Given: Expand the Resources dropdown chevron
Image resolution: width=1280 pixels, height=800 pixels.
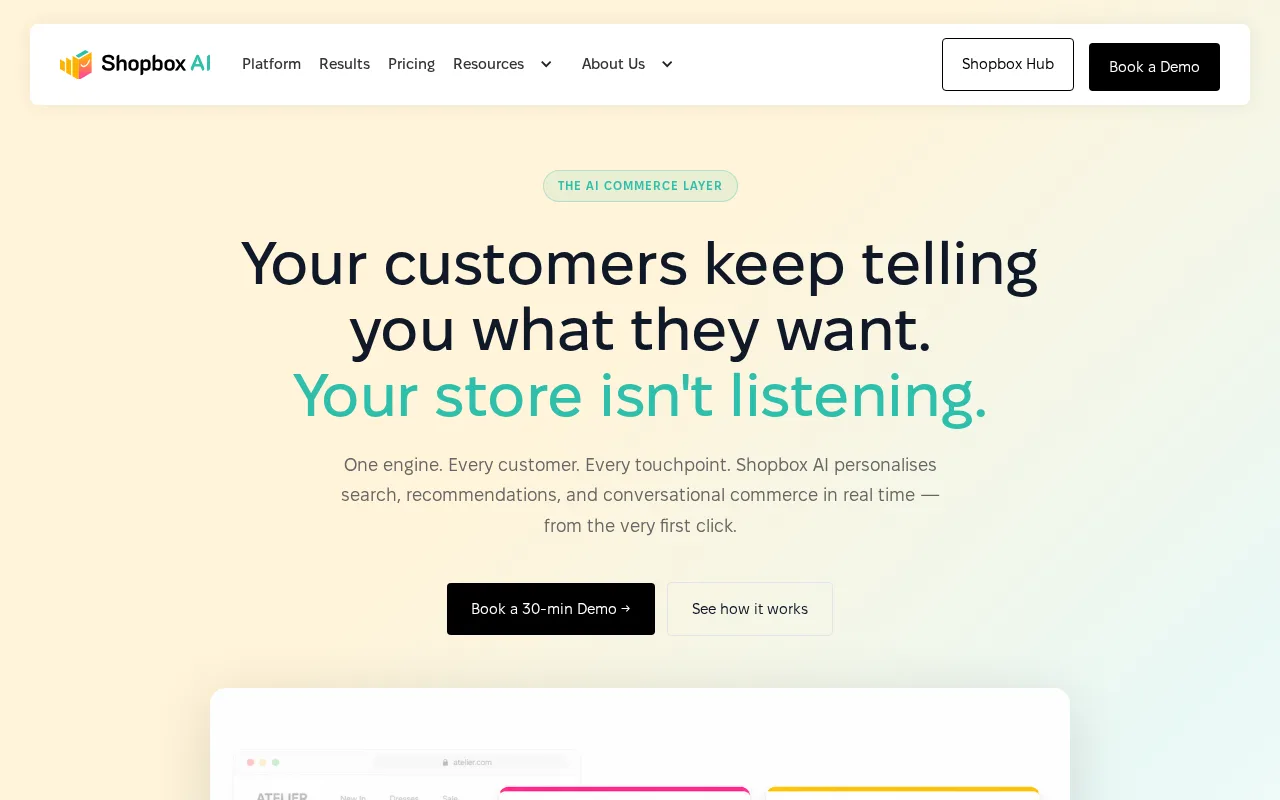Looking at the screenshot, I should tap(546, 64).
